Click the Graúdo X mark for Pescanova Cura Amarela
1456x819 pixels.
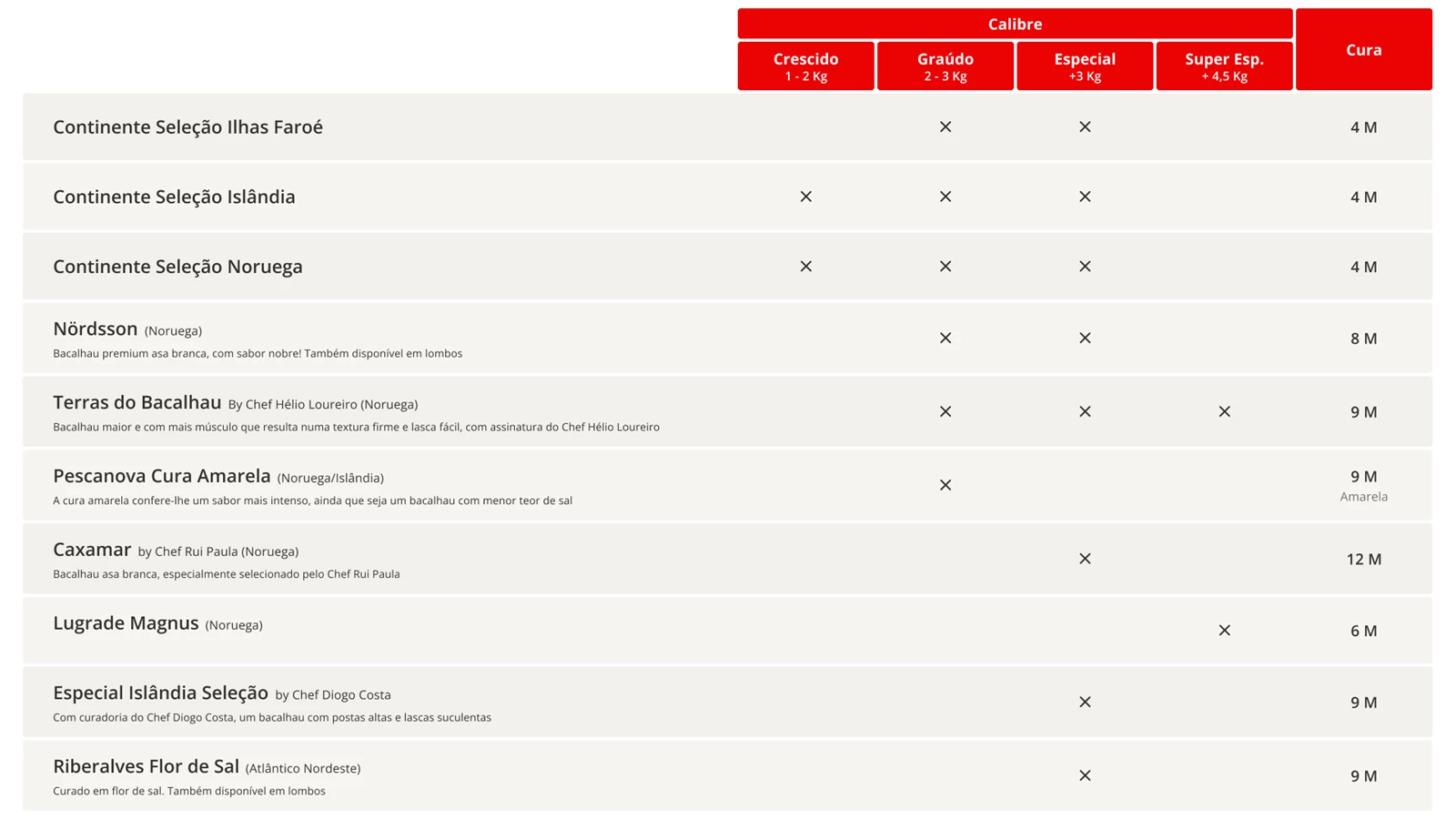(x=945, y=485)
